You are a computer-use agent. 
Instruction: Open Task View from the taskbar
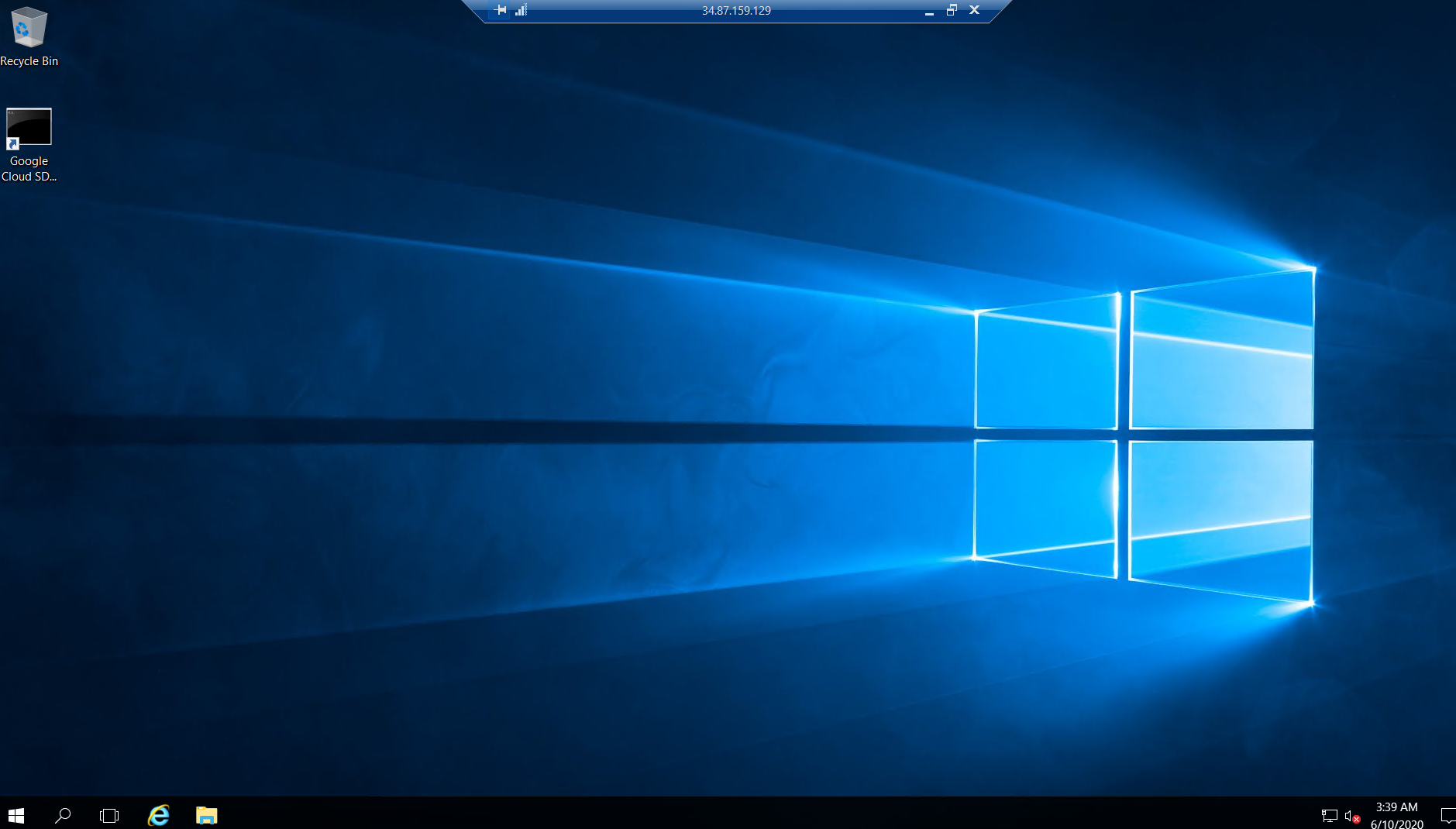[109, 815]
